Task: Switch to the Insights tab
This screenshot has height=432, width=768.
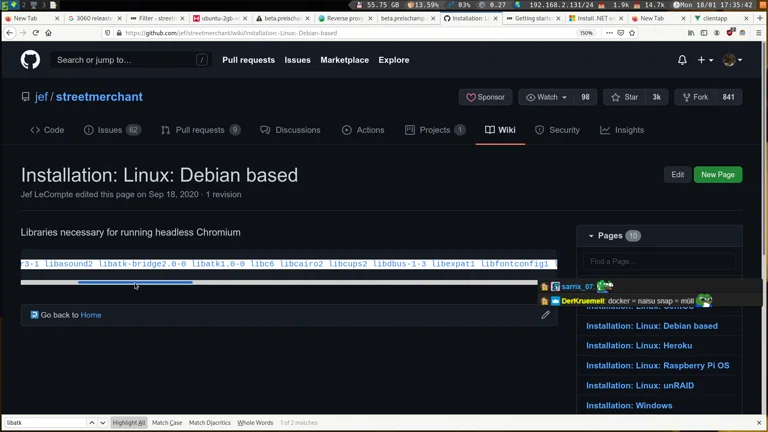Action: (x=622, y=130)
